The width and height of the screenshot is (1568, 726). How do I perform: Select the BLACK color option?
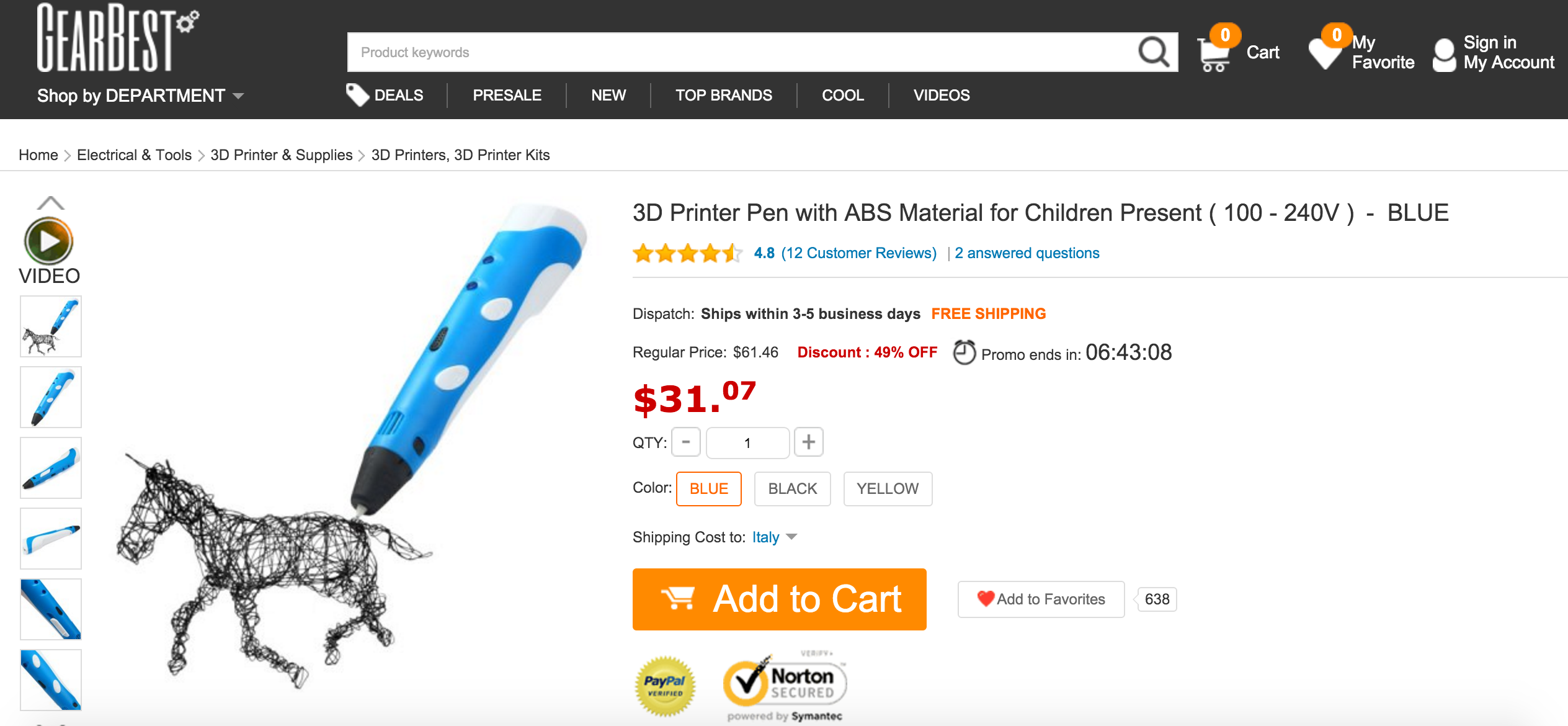[792, 489]
